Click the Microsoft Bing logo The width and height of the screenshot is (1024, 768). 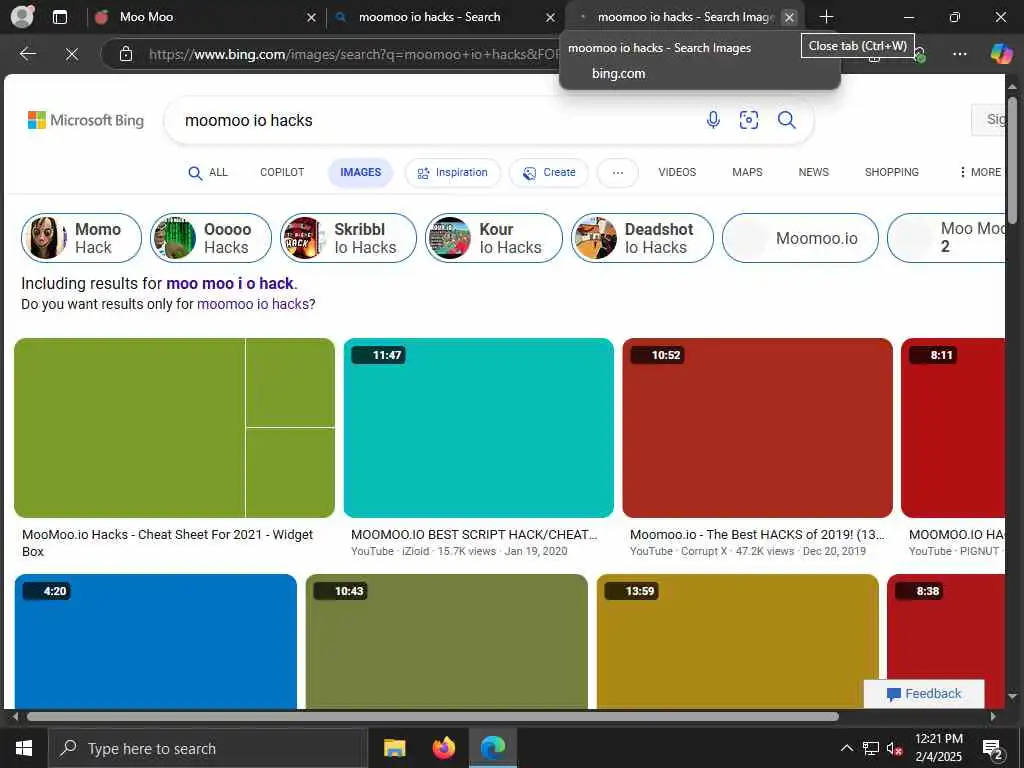pos(86,120)
